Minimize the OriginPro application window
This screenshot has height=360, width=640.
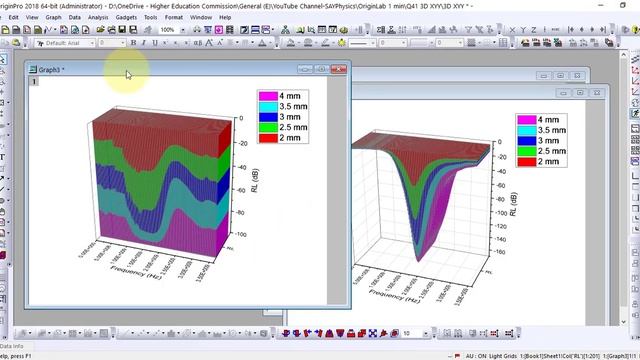point(600,6)
